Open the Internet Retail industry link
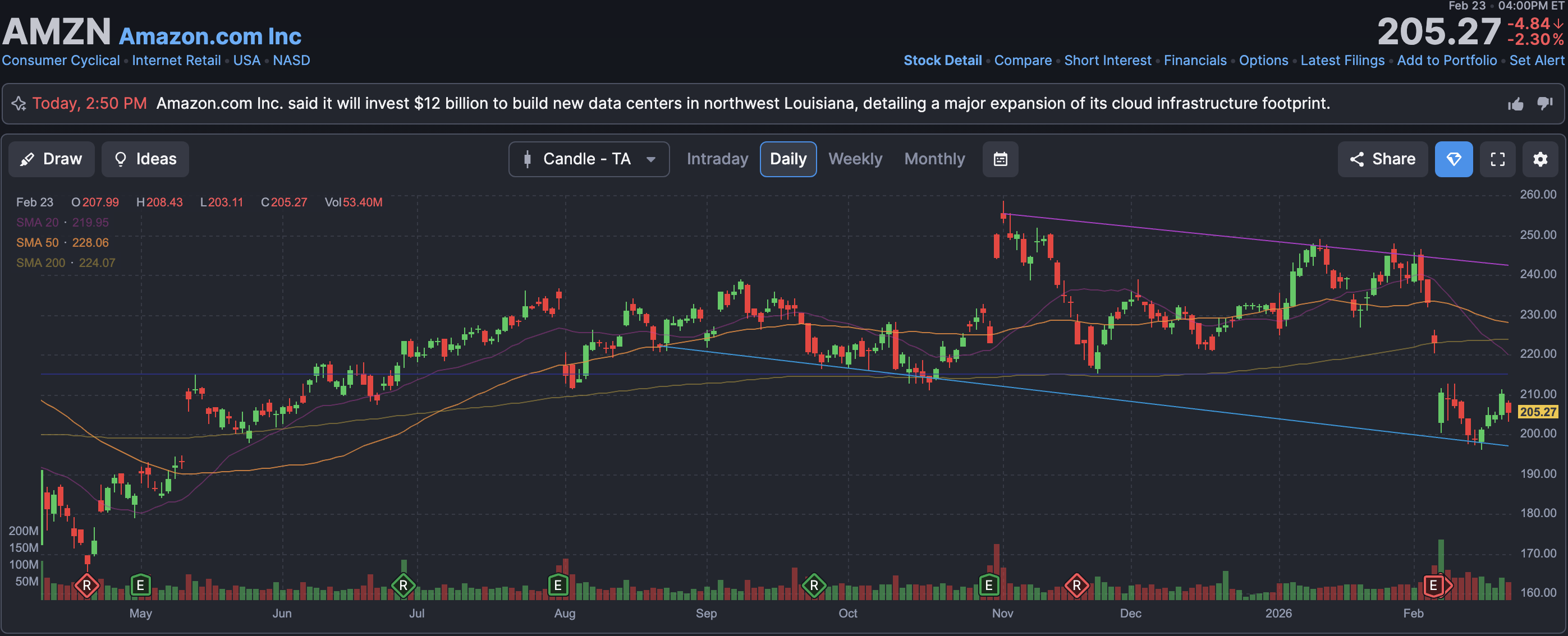1568x636 pixels. click(176, 61)
